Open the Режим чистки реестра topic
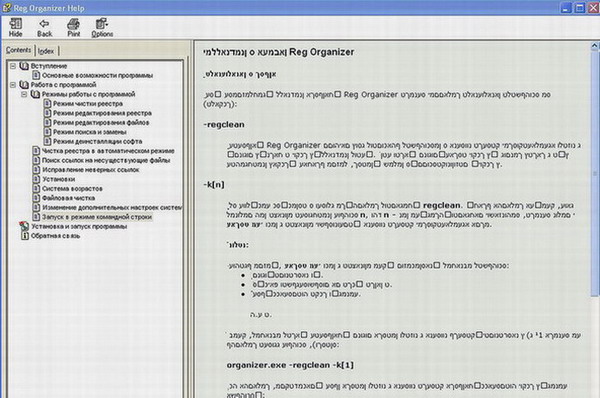Image resolution: width=600 pixels, height=398 pixels. coord(88,104)
